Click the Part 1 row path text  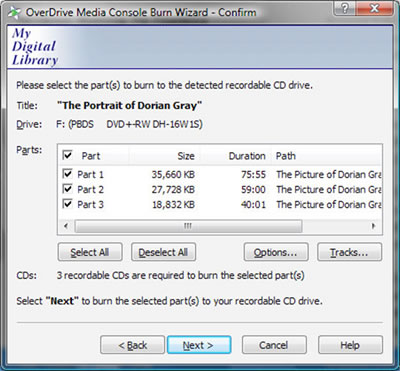point(329,174)
